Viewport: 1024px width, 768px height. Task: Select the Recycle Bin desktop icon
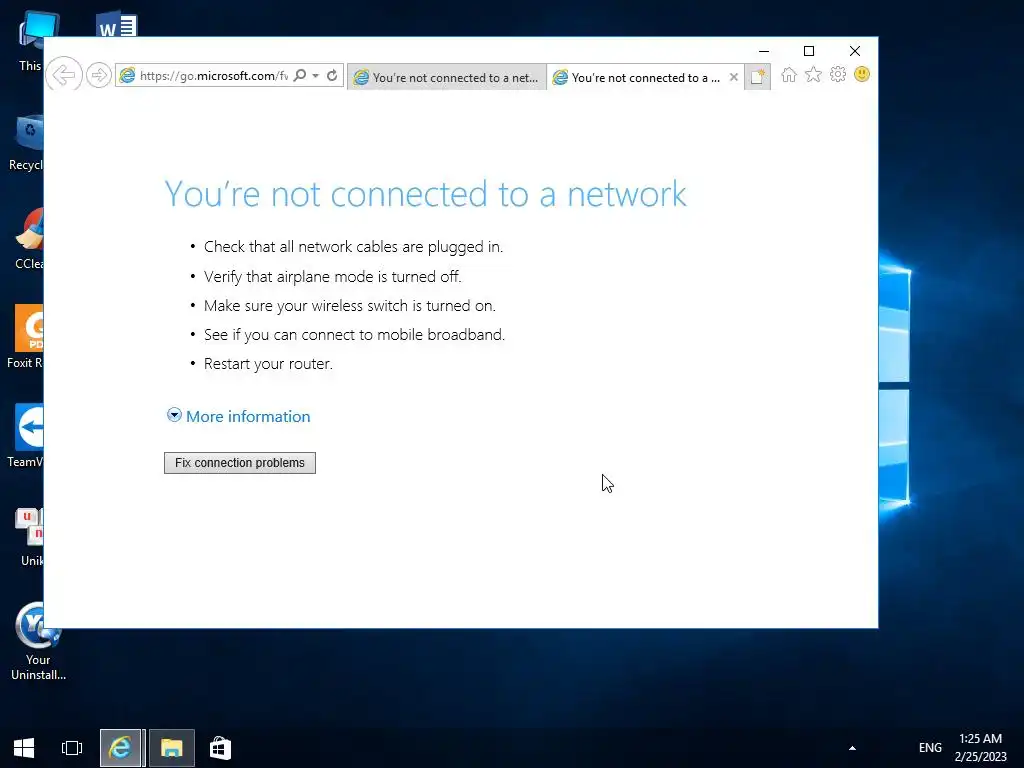[x=26, y=143]
